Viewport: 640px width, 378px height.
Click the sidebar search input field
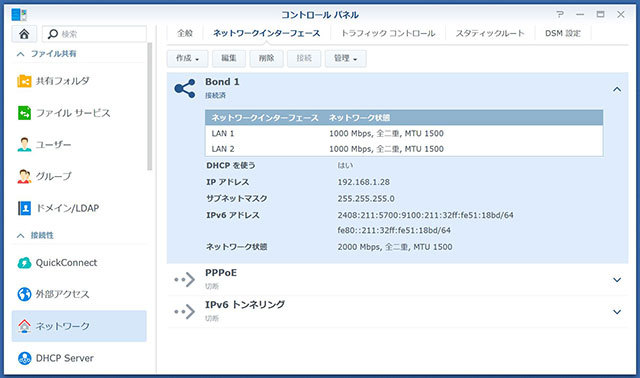(94, 34)
